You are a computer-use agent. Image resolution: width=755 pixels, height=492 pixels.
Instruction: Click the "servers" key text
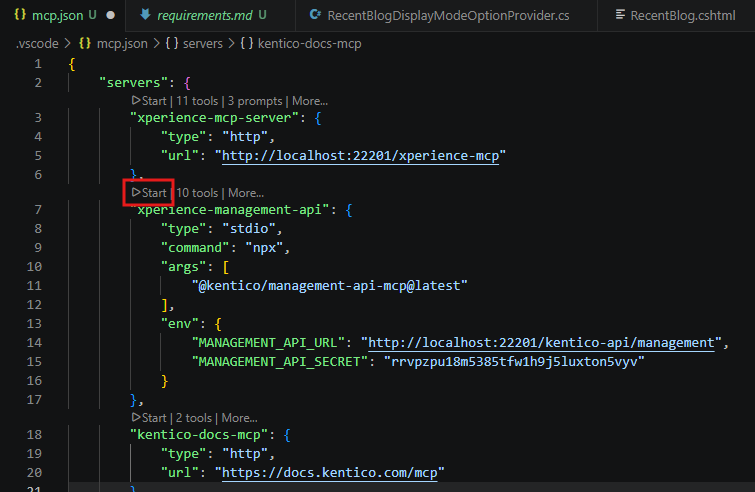point(133,83)
